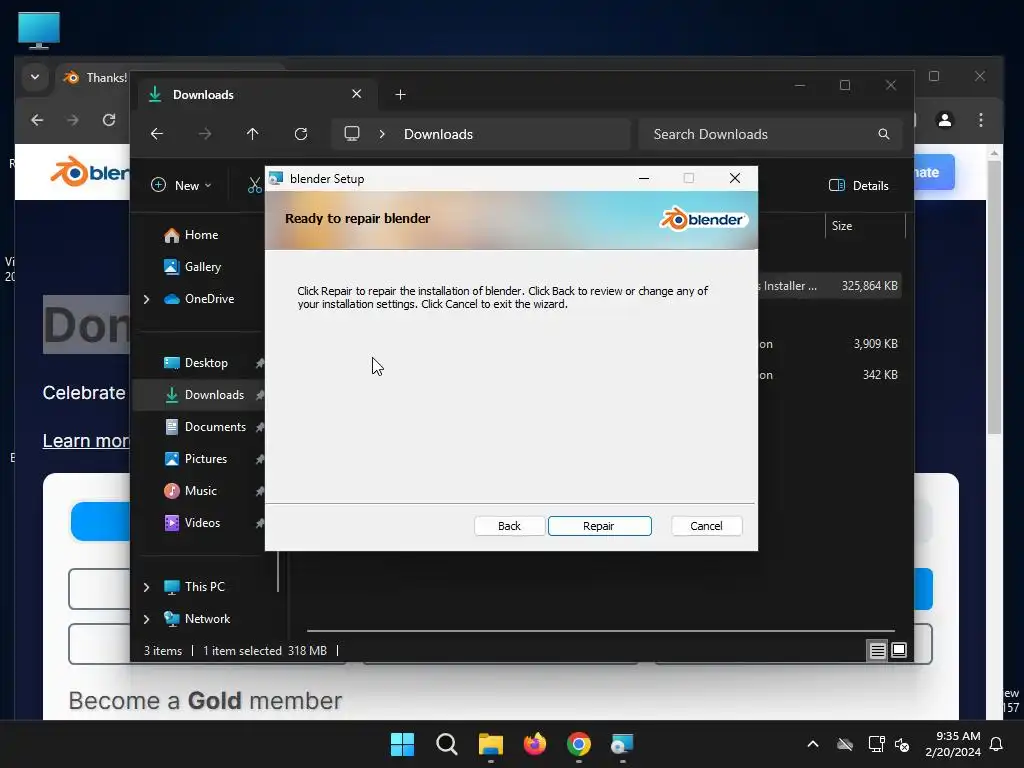1024x768 pixels.
Task: Open Chrome's three-dot menu
Action: 981,120
